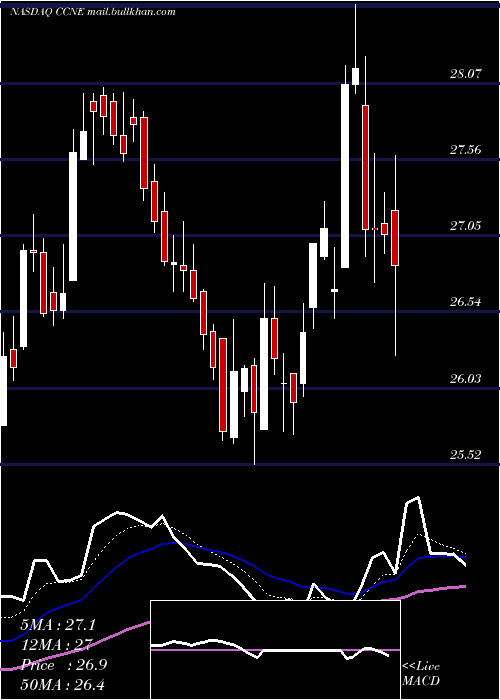Click the 28.07 price axis label

point(466,74)
